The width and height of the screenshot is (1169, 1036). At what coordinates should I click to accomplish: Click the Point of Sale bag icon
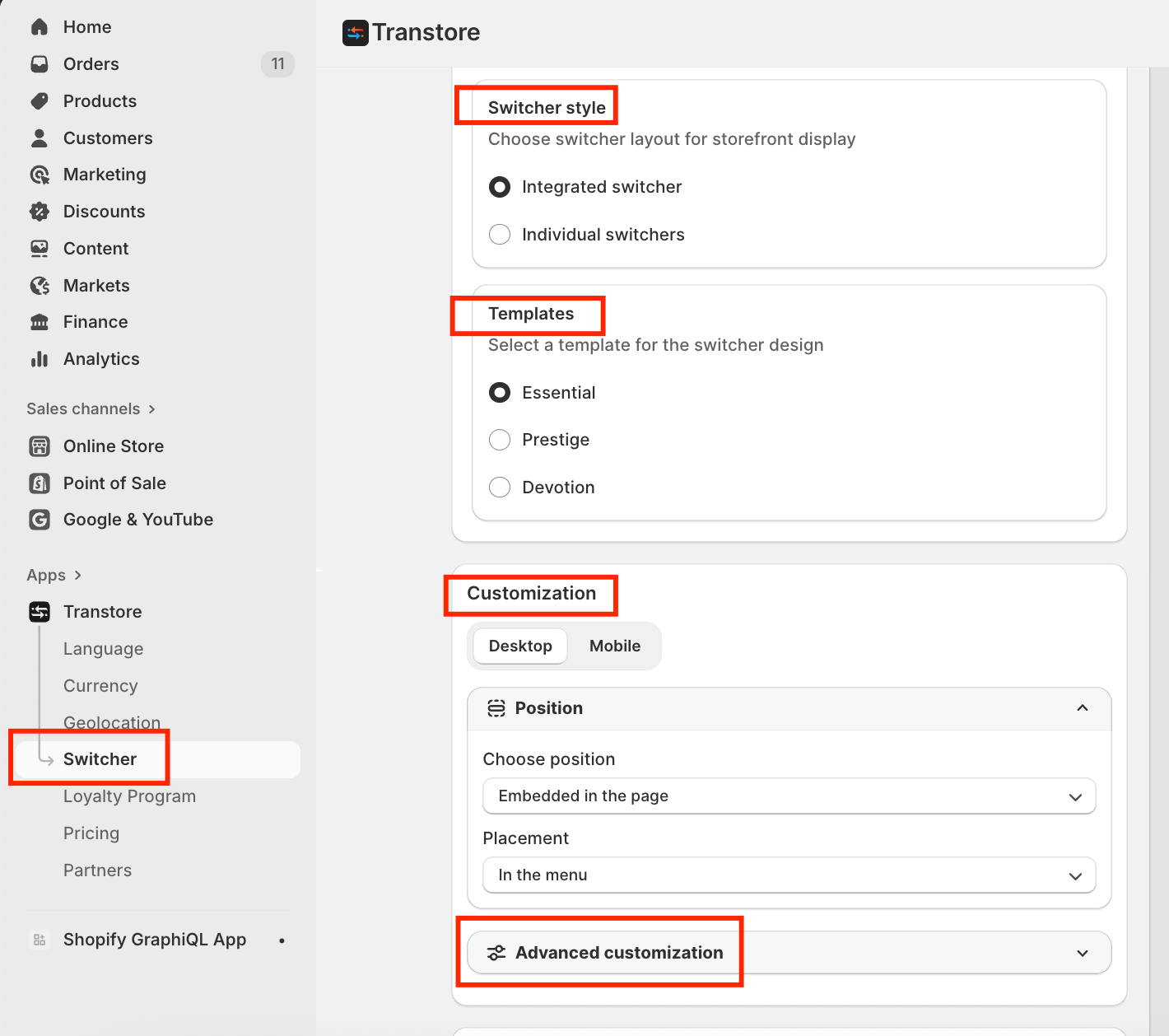40,483
